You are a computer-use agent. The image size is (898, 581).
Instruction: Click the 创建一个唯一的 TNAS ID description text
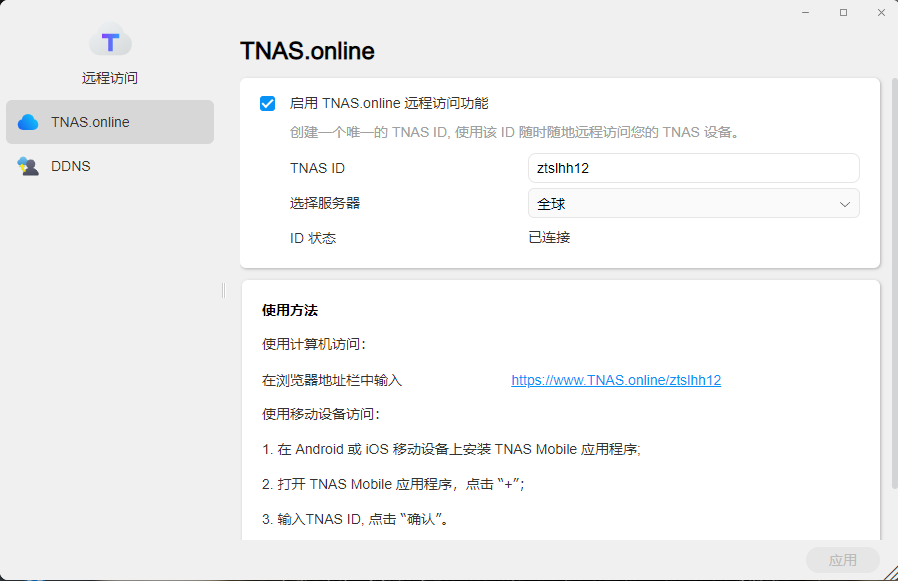(517, 132)
